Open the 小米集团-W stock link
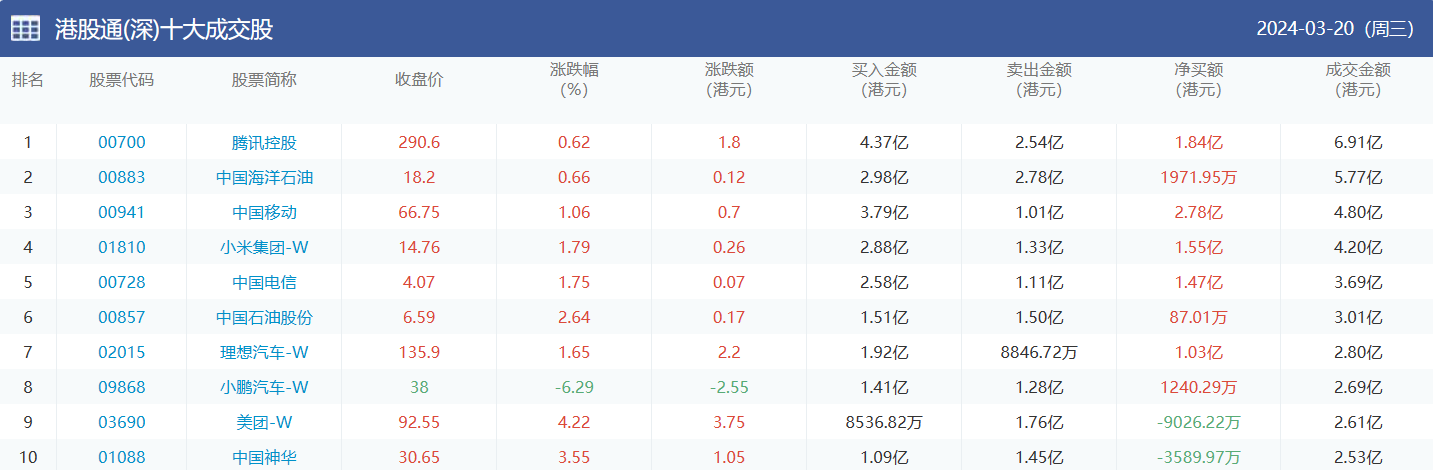This screenshot has width=1433, height=470. (x=264, y=247)
